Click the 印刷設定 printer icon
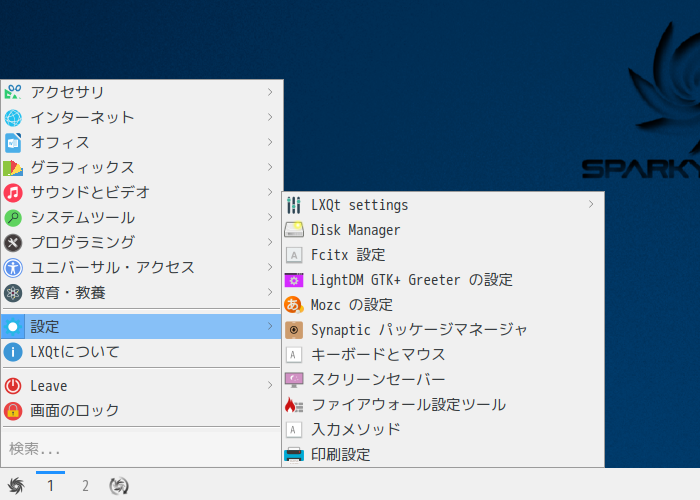This screenshot has width=700, height=500. click(294, 454)
